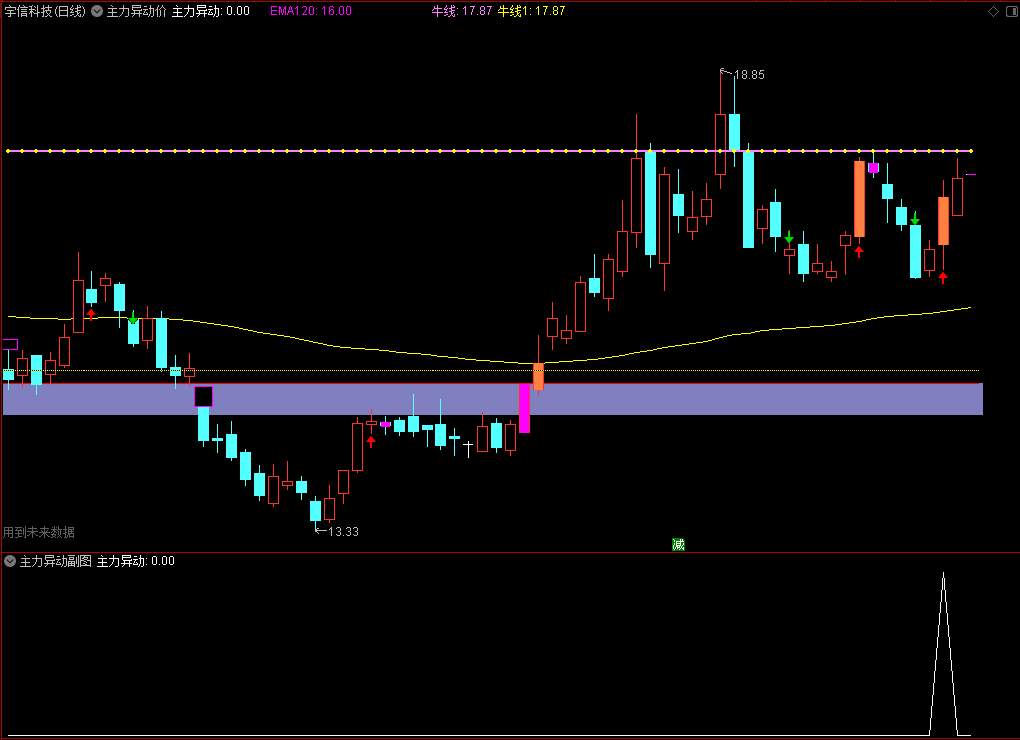Open the 主力异动价 indicator dropdown arrow

click(x=97, y=11)
